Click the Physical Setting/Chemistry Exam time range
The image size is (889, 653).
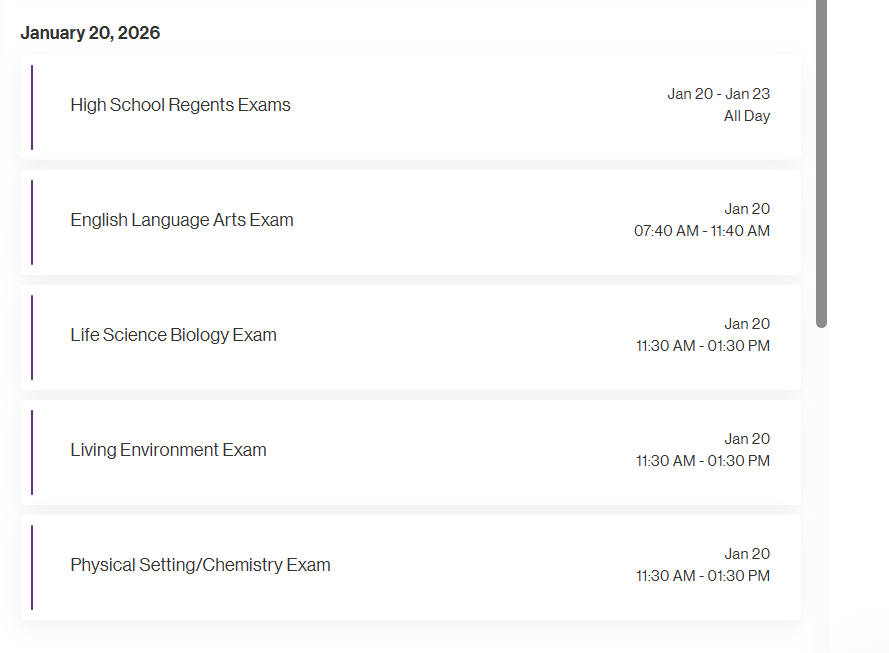(702, 576)
